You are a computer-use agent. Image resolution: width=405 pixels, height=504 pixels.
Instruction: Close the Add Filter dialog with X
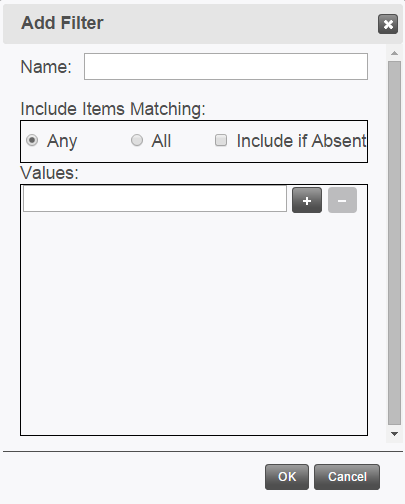coord(388,24)
